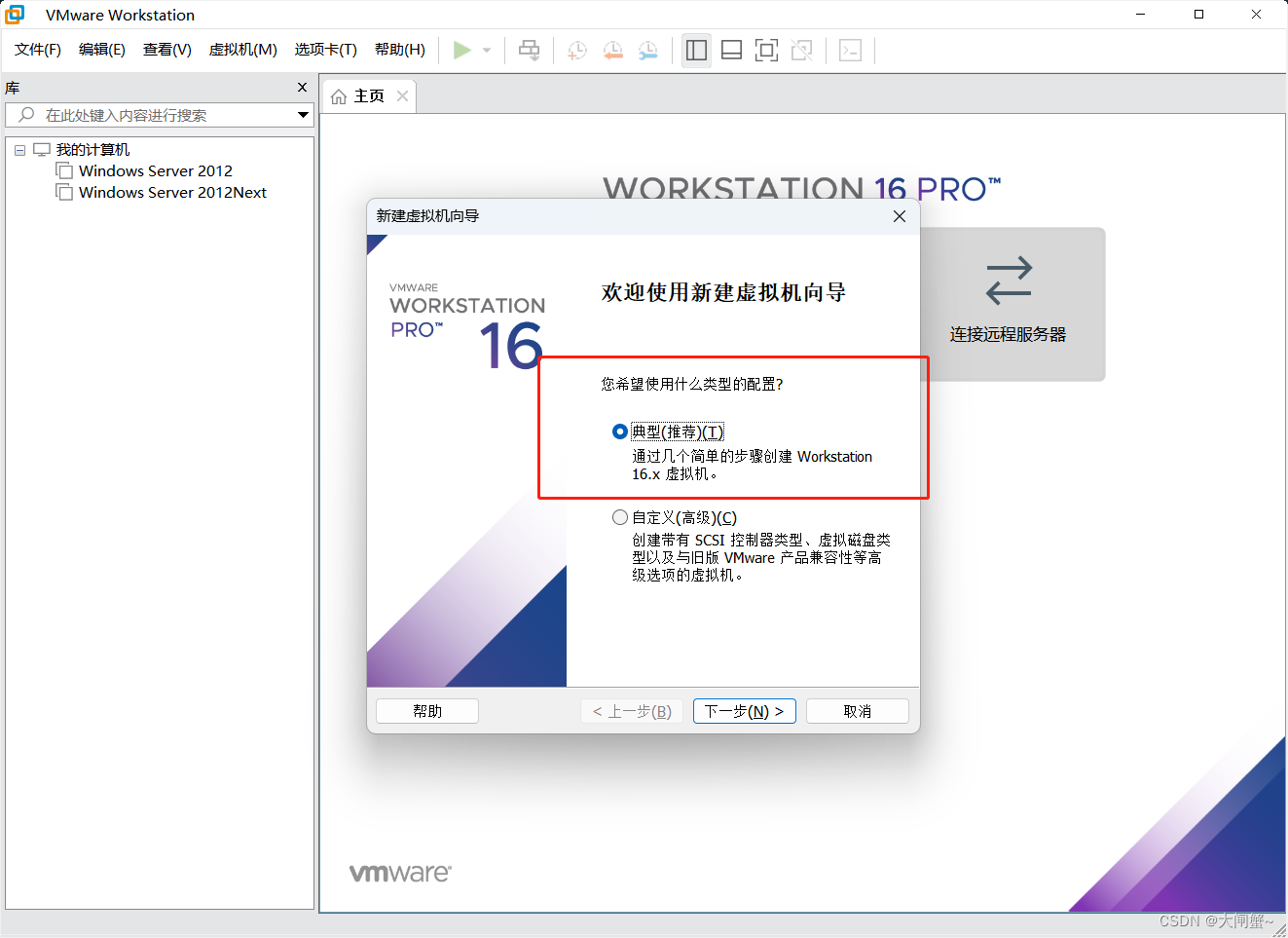Click the 下一步(N) next button
Viewport: 1288px width, 938px height.
coord(745,711)
